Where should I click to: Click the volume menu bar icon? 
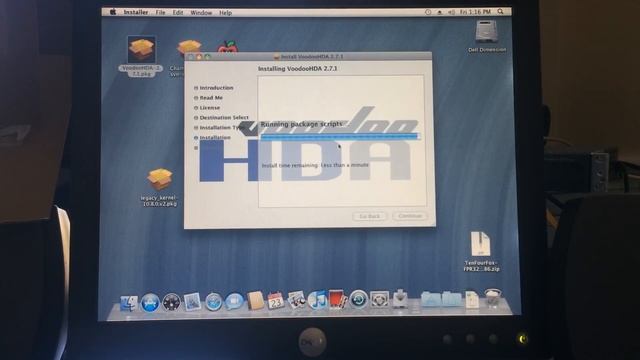coord(451,12)
